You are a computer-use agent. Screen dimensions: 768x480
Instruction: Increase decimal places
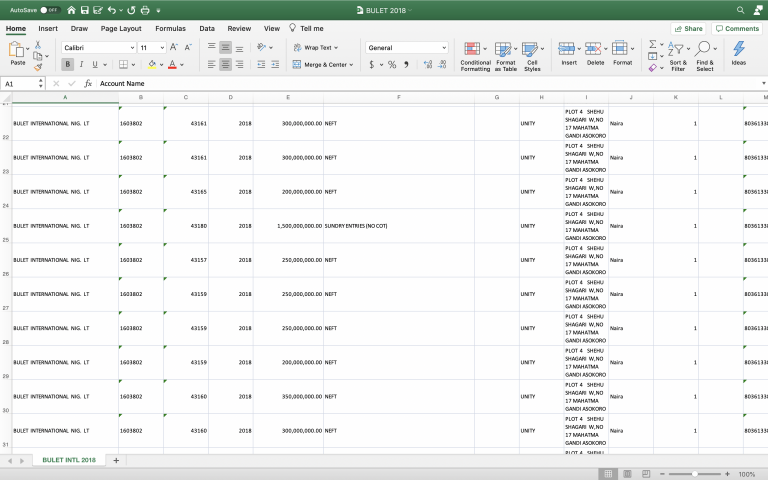(x=428, y=64)
